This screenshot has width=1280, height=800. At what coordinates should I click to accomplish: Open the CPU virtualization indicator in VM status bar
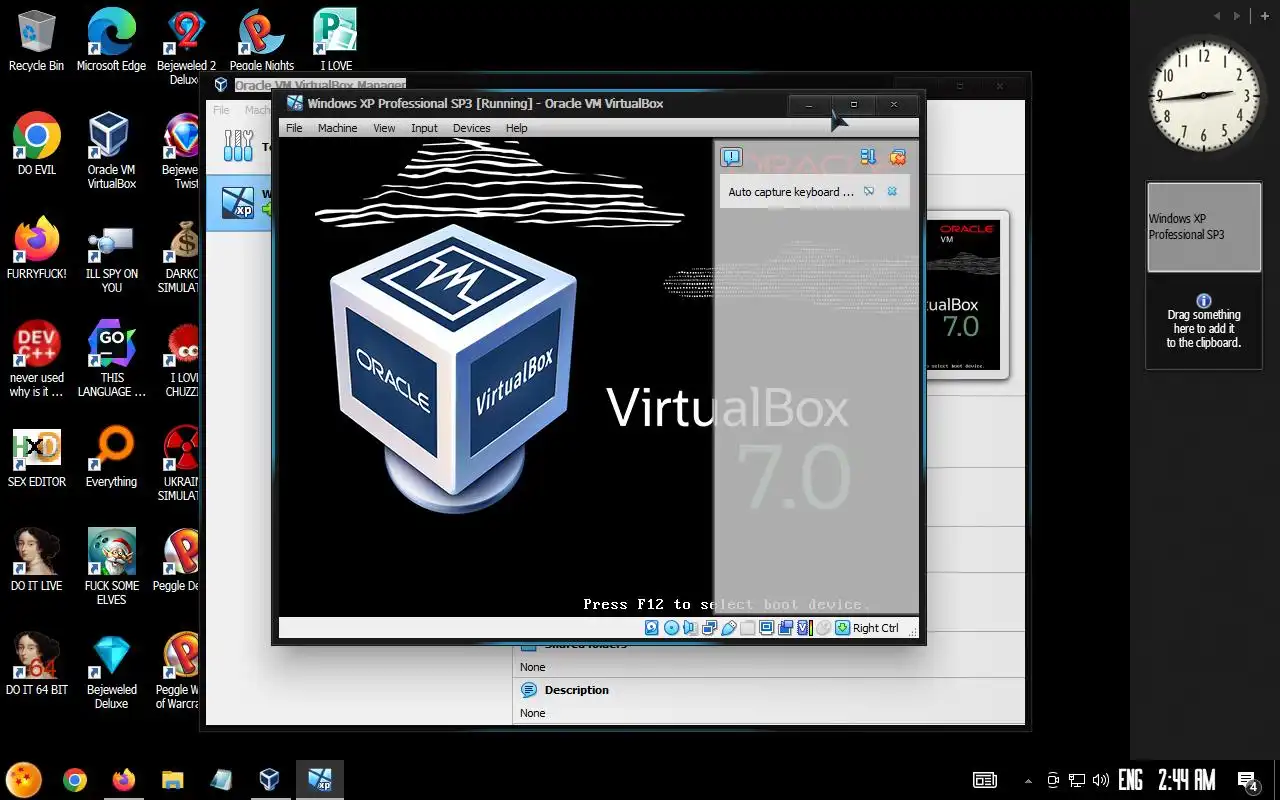805,628
